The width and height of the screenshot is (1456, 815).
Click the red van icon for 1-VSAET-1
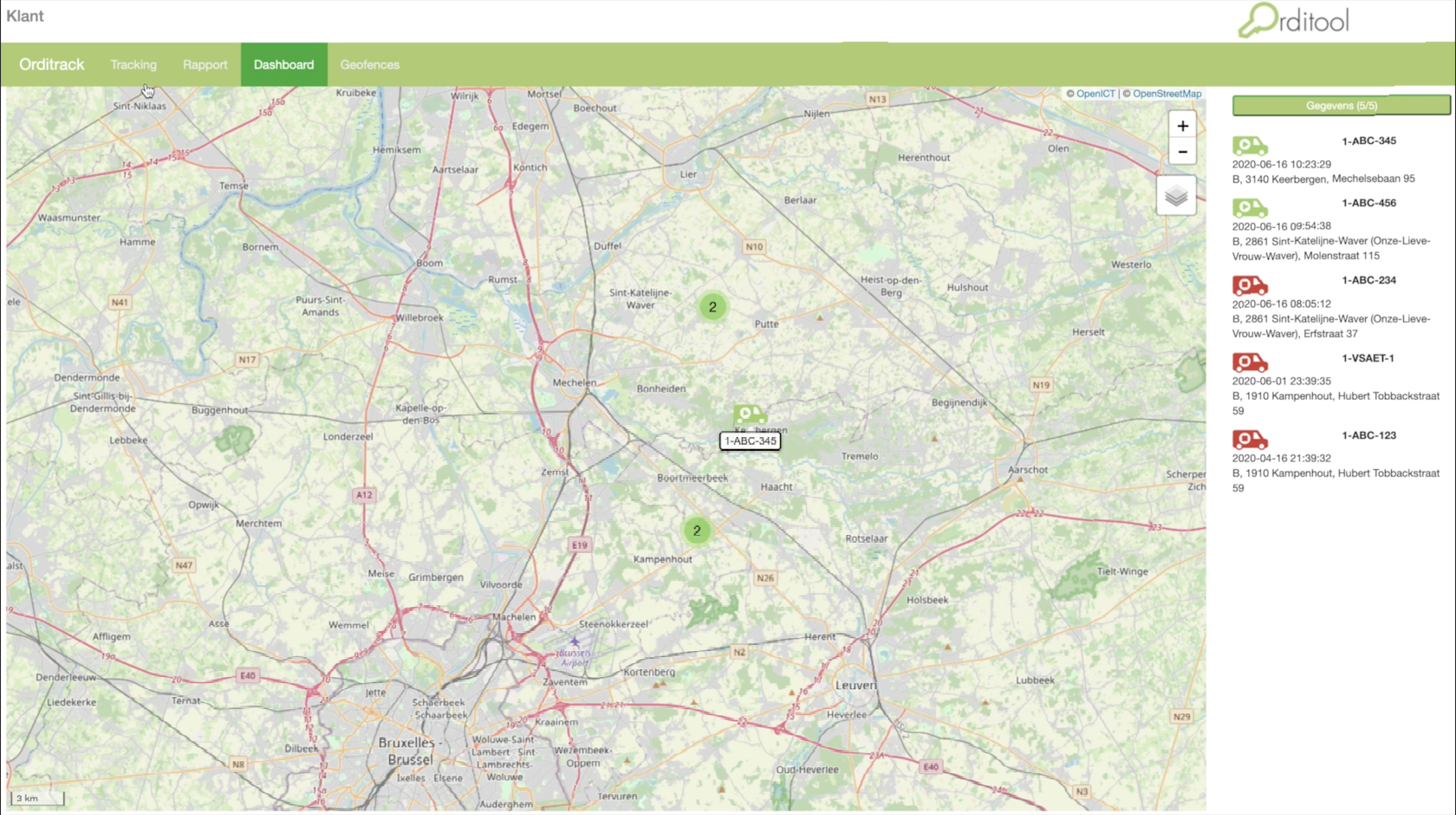tap(1250, 362)
